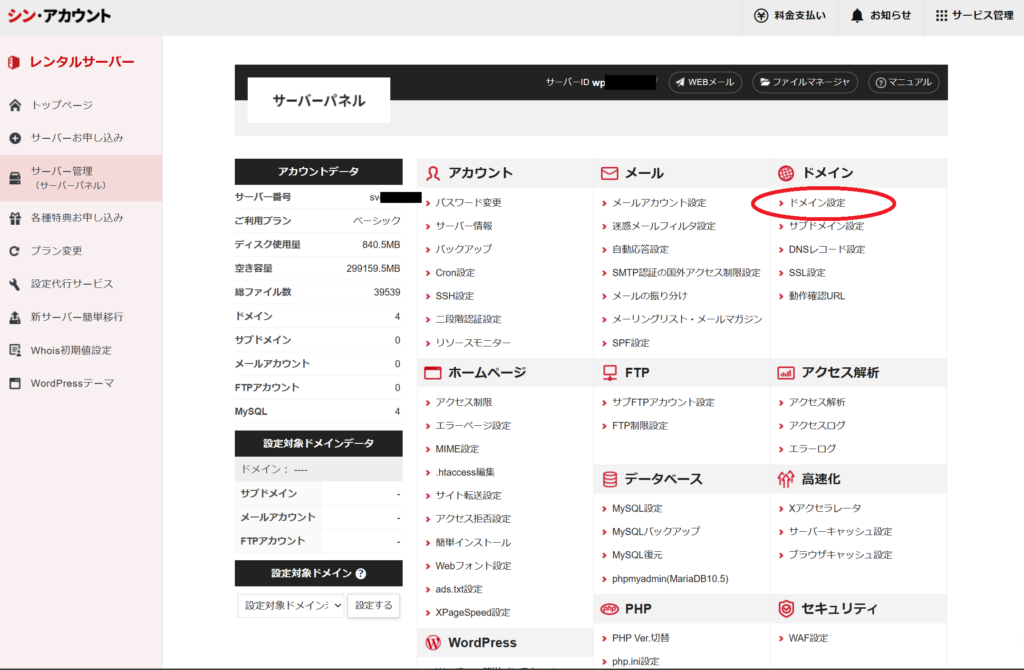
Task: Open お知らせ notifications bell
Action: coord(857,16)
